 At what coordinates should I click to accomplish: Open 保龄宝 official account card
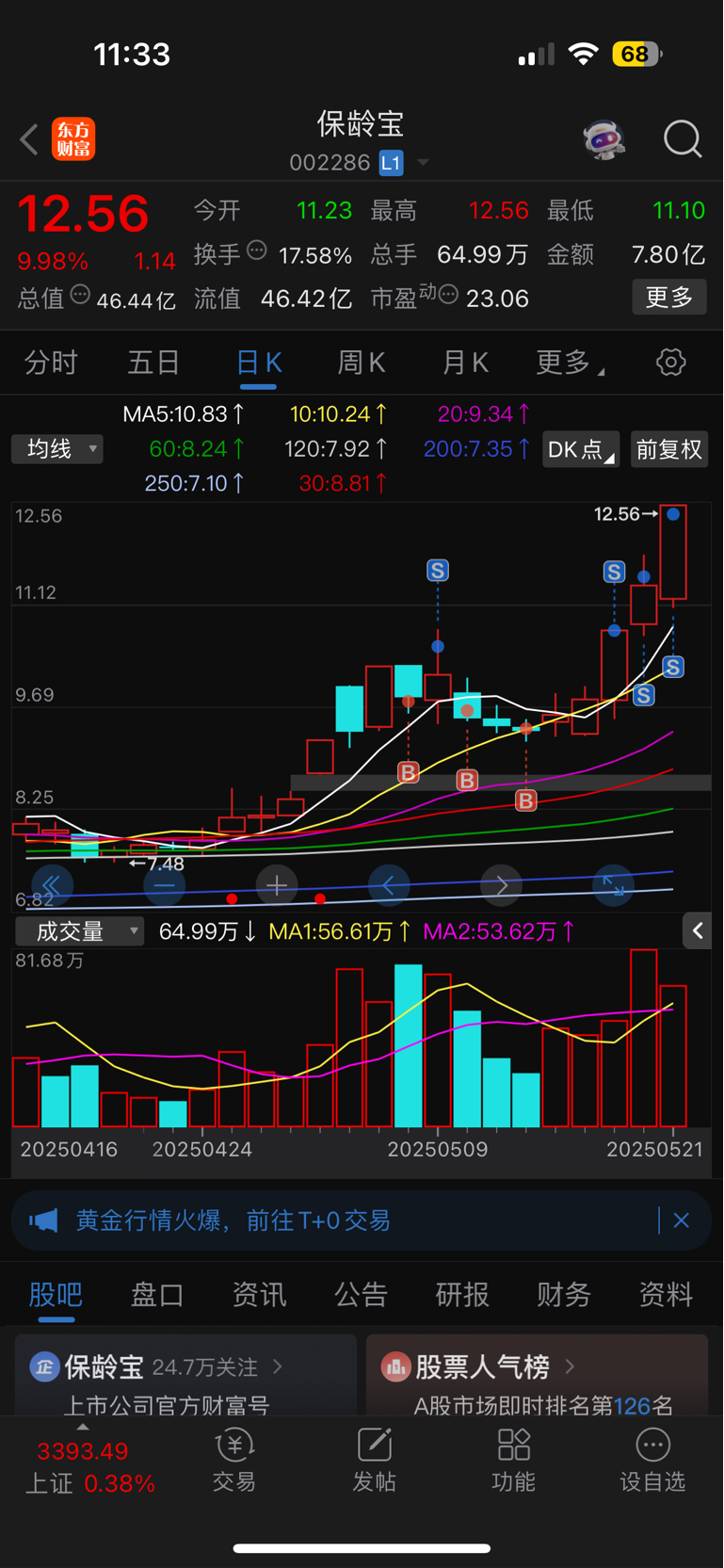[185, 1375]
